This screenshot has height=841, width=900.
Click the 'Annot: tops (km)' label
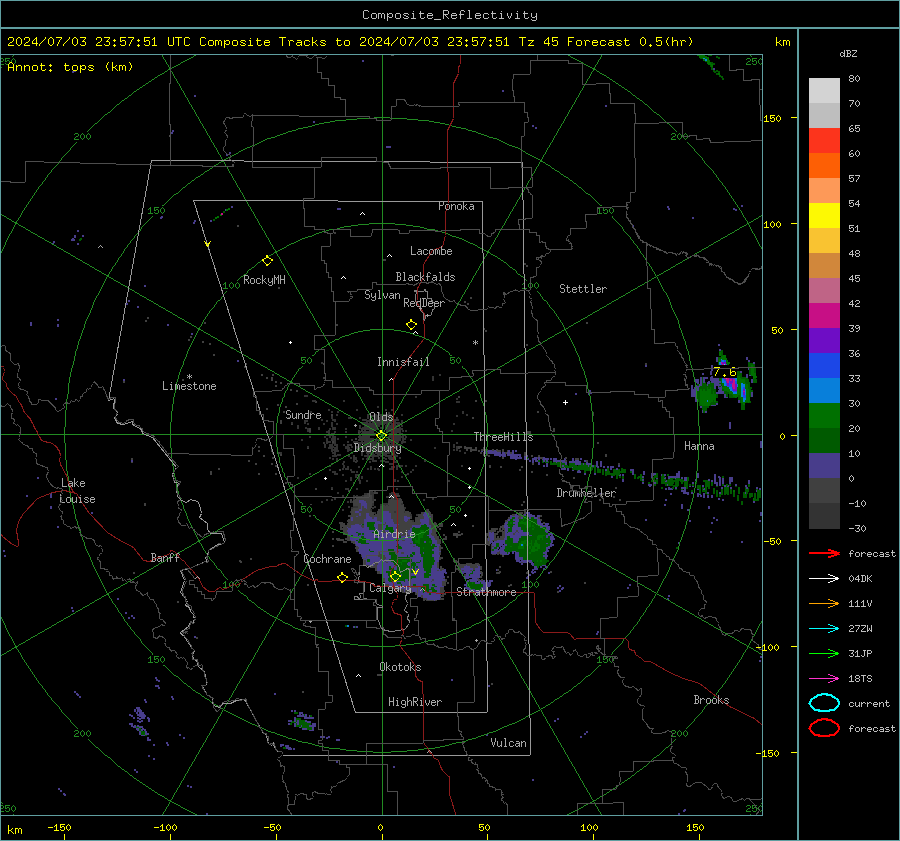pyautogui.click(x=70, y=67)
